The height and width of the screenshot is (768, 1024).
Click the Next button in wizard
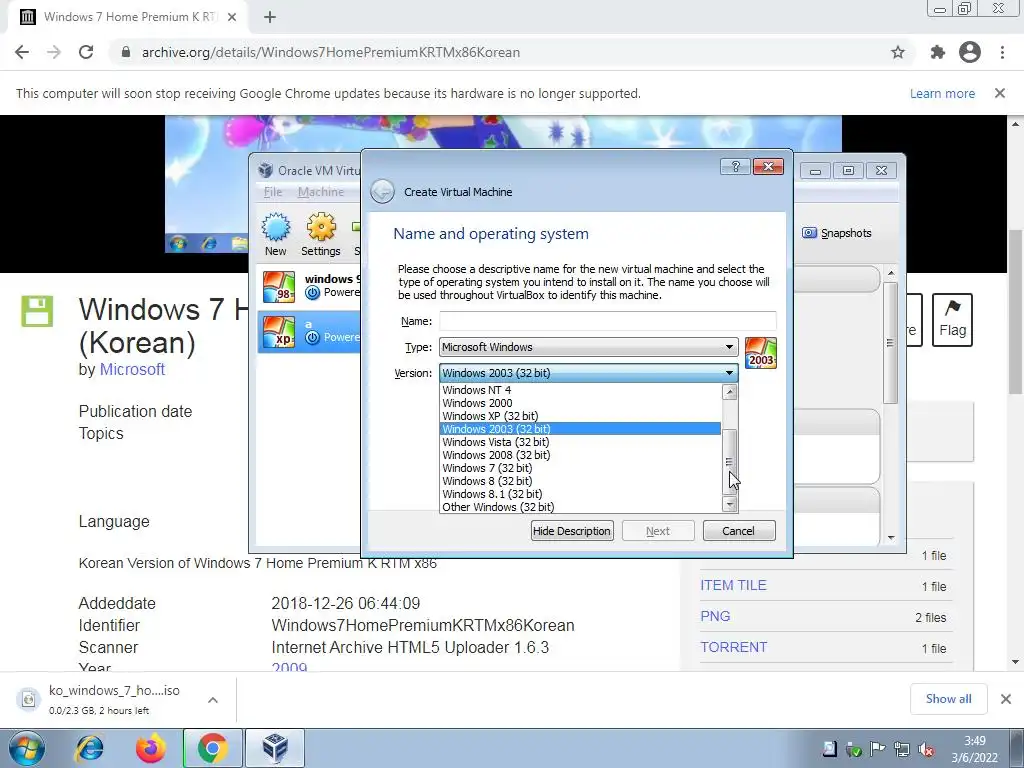(658, 531)
